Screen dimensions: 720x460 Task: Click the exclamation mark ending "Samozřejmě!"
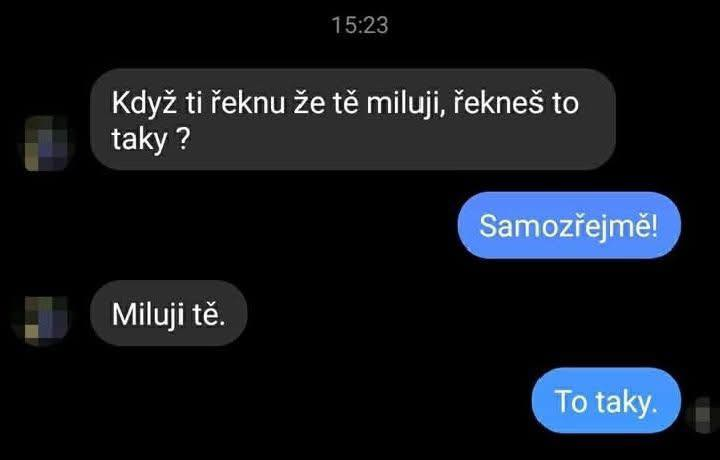point(653,225)
